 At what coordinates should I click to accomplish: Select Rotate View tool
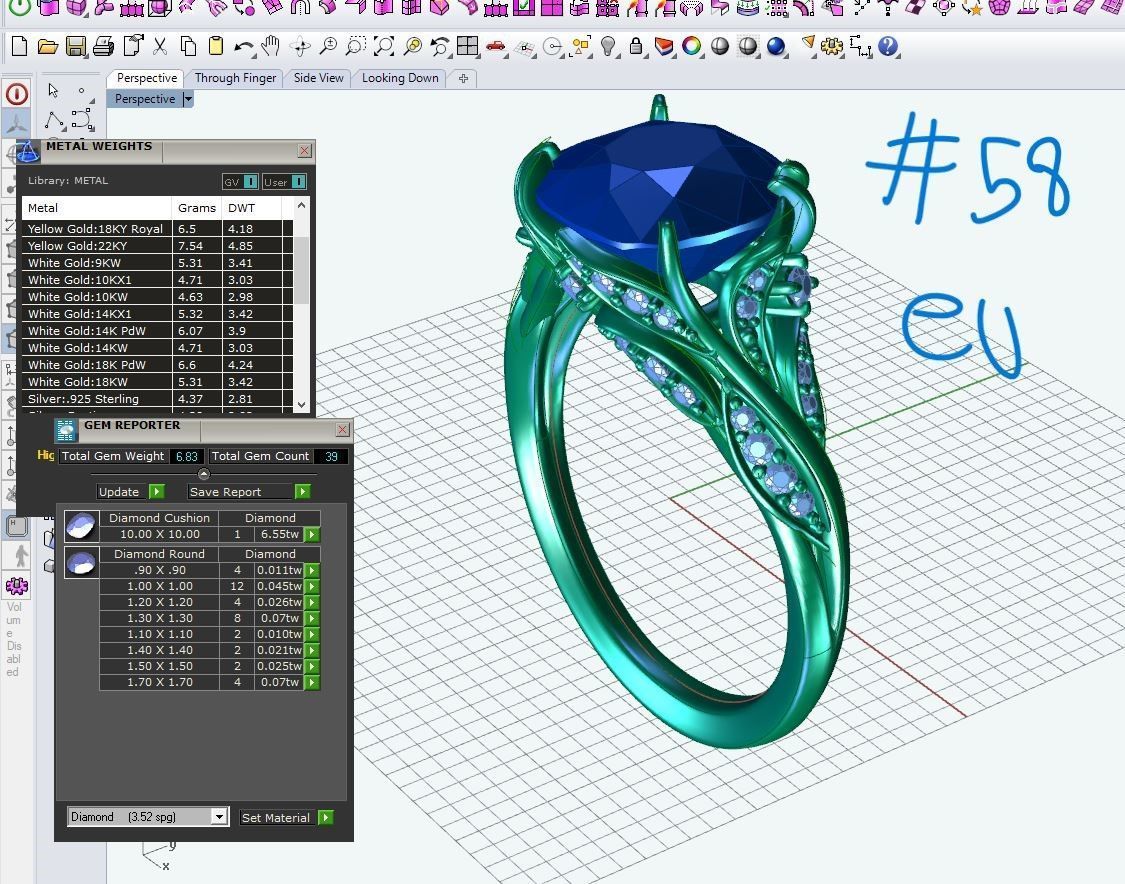point(300,47)
